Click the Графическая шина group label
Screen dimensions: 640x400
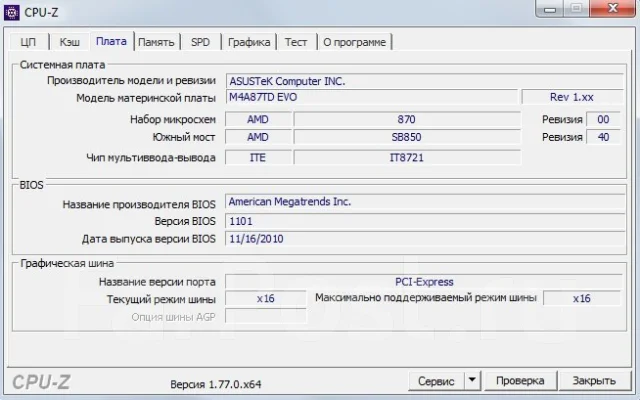[67, 263]
